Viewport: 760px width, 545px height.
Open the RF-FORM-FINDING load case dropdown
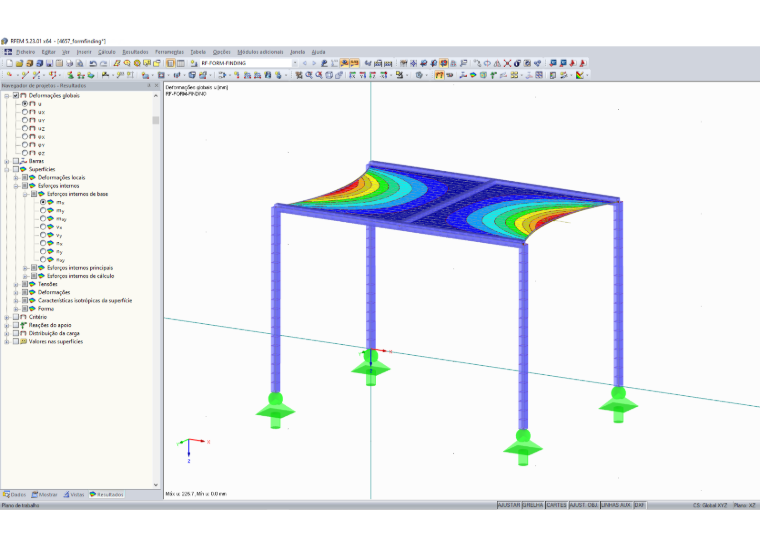[x=295, y=63]
